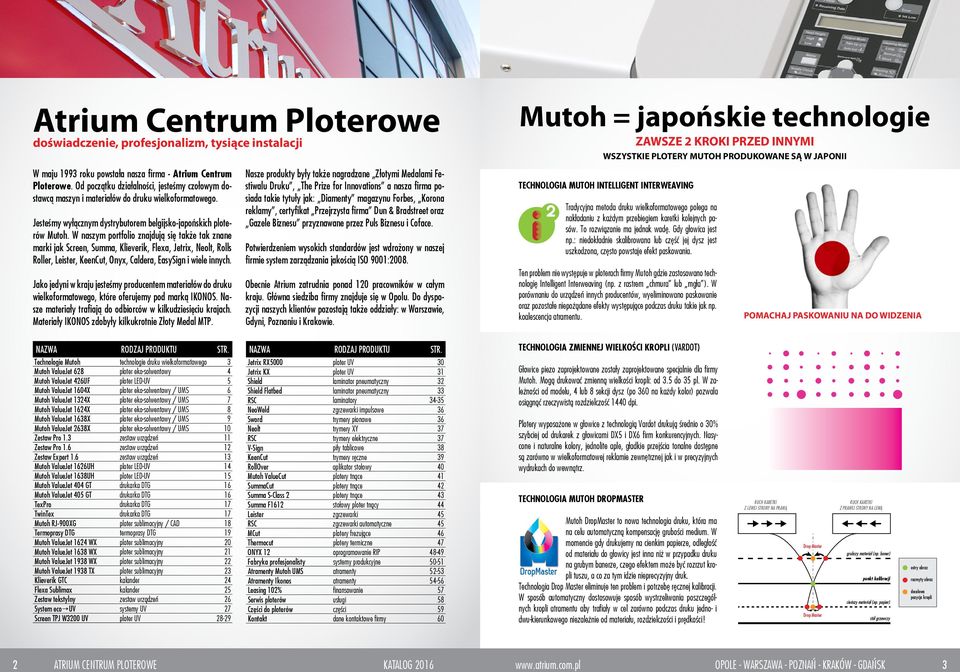
Task: Select the 'Mutoh RJ-900XG' row
Action: click(132, 524)
